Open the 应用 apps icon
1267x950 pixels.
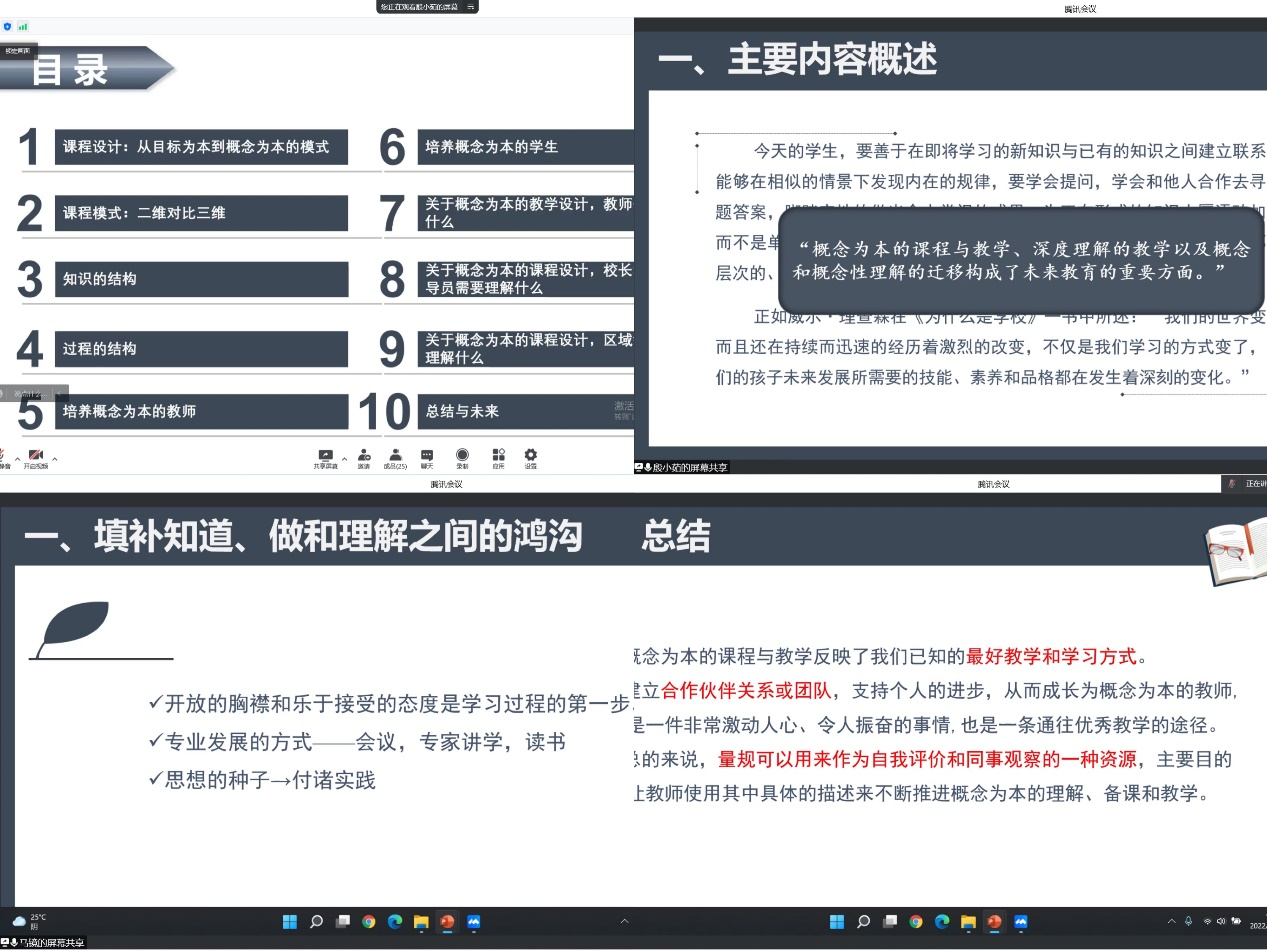(498, 457)
